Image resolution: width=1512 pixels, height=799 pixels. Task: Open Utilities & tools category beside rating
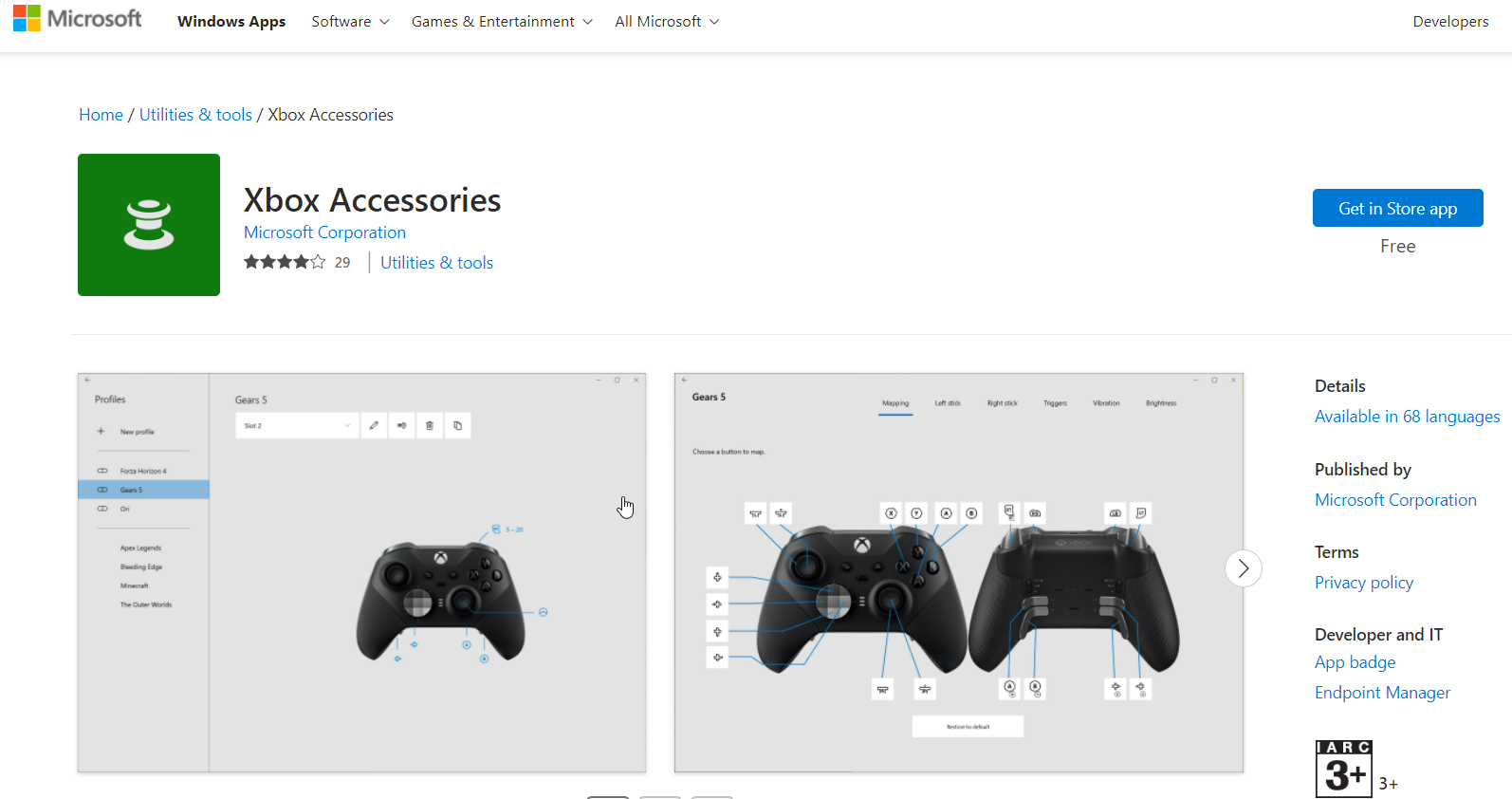click(436, 263)
